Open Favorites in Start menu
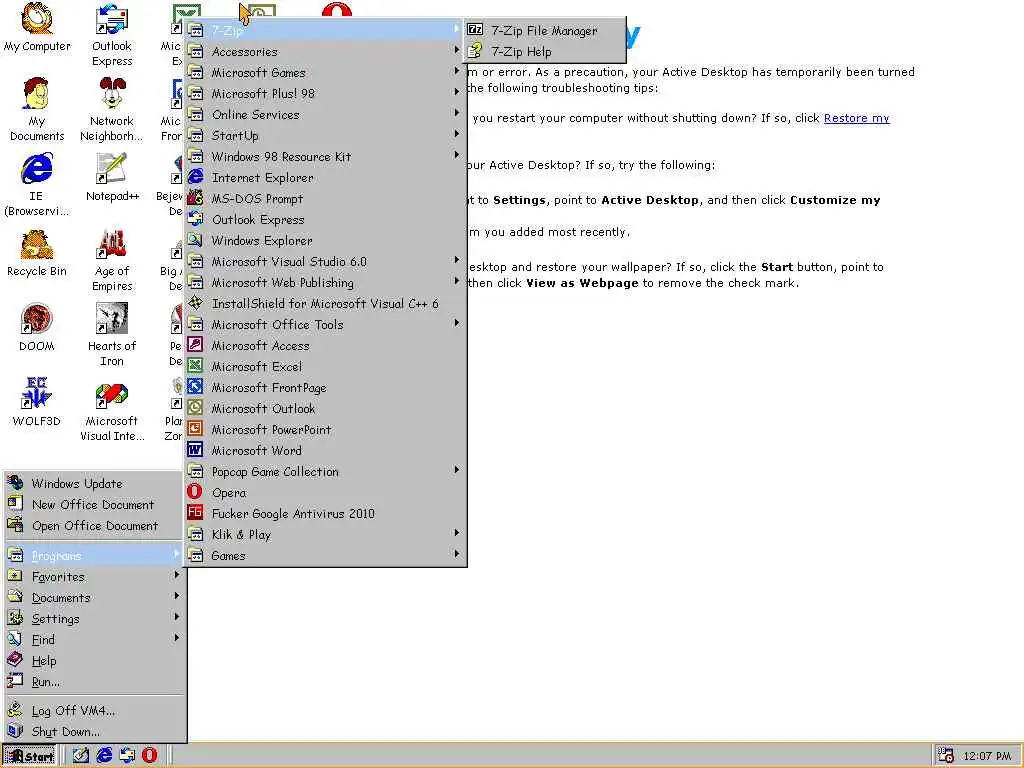Image resolution: width=1024 pixels, height=768 pixels. point(94,576)
